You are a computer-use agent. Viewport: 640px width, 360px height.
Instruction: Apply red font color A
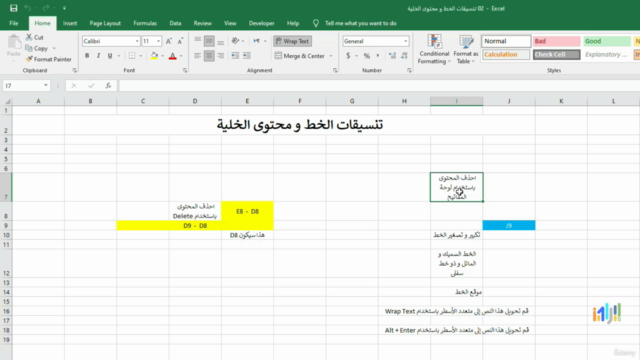(x=173, y=56)
